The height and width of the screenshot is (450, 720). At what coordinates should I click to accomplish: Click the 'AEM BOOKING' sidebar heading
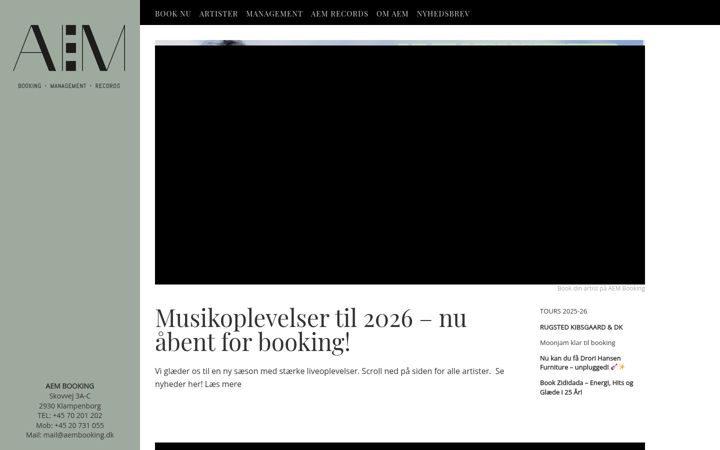coord(70,386)
